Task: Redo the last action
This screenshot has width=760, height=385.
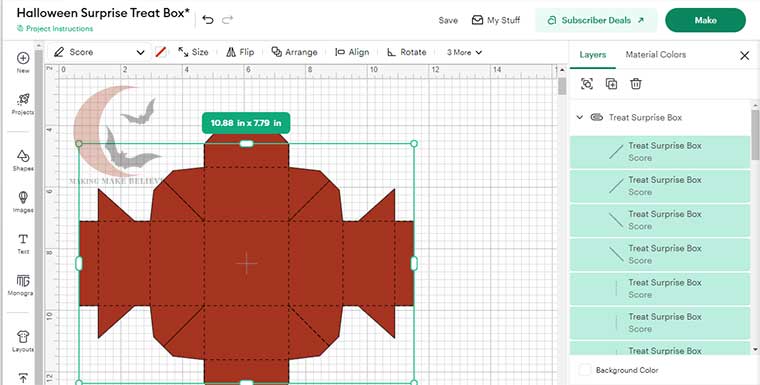Action: point(227,20)
